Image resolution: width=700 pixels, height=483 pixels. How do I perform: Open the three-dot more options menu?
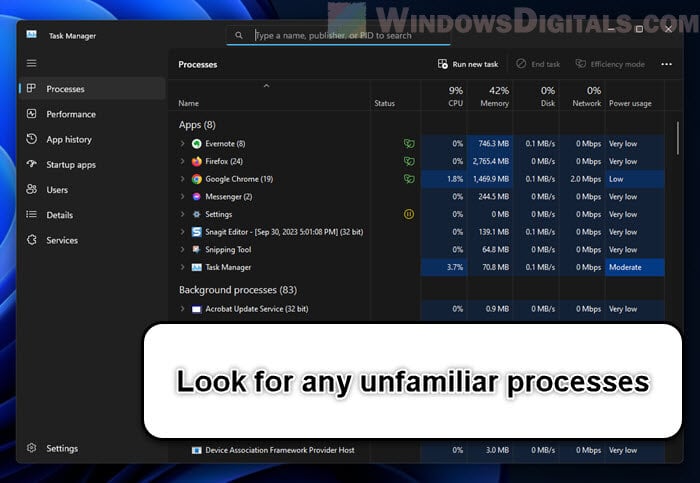click(667, 64)
